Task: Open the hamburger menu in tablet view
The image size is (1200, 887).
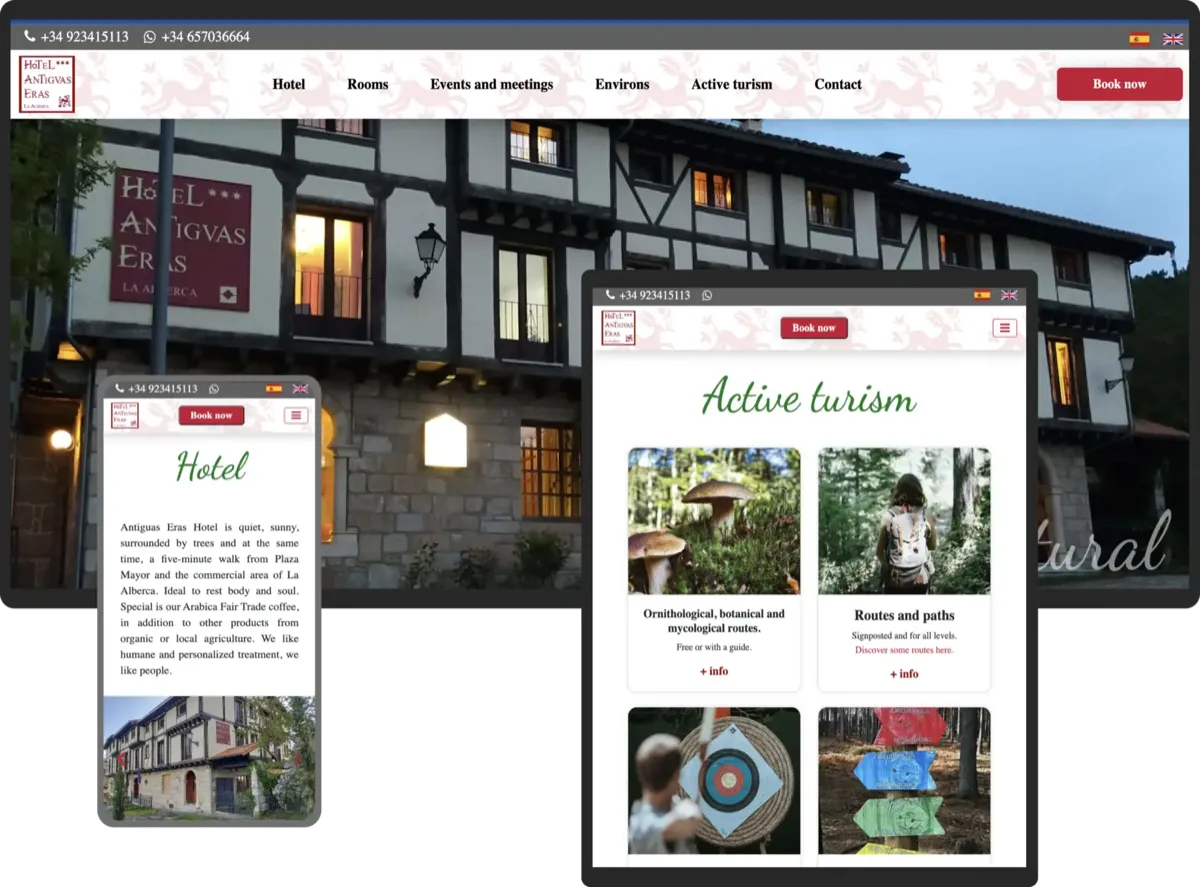Action: [1005, 328]
